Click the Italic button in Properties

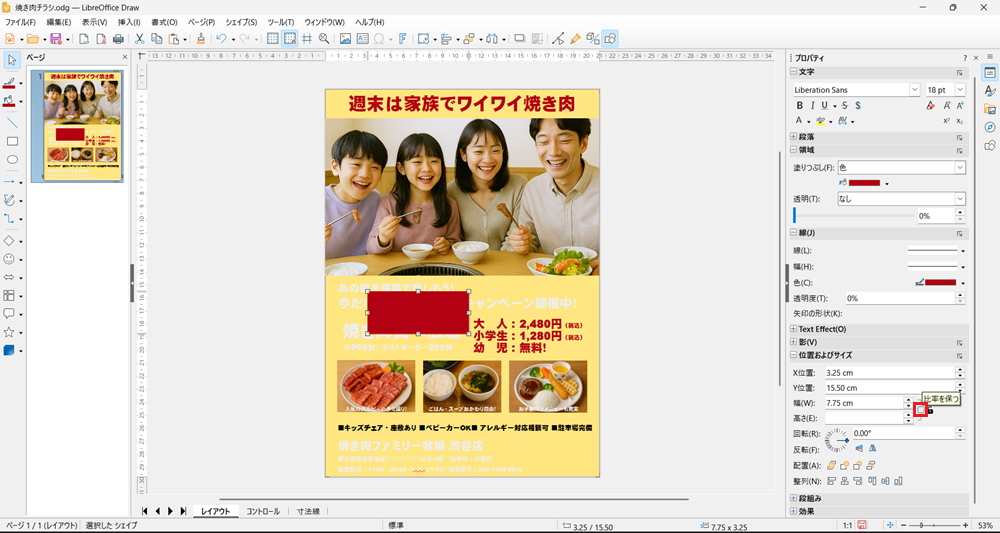pos(812,105)
